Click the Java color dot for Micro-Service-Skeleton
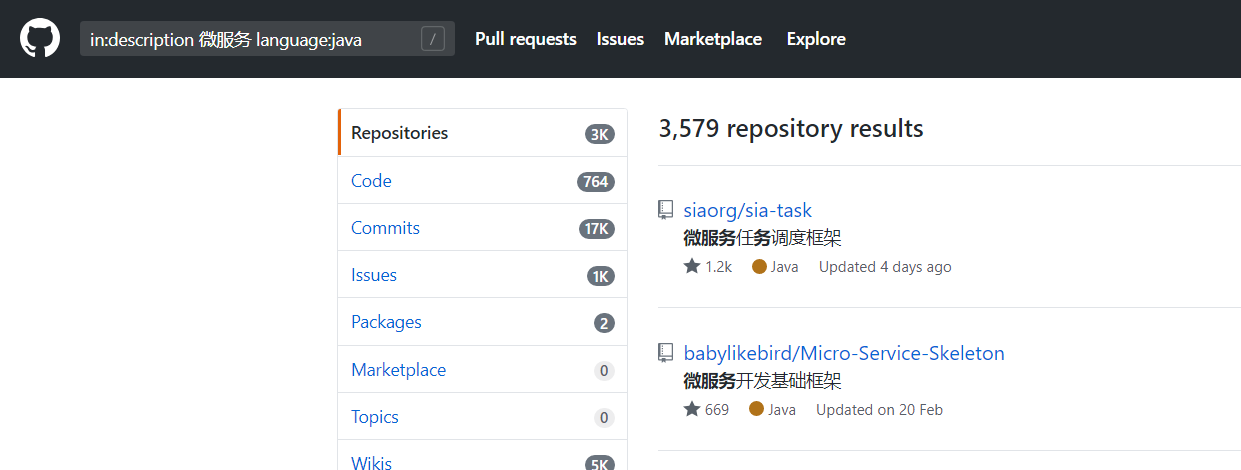This screenshot has width=1241, height=470. pos(756,410)
